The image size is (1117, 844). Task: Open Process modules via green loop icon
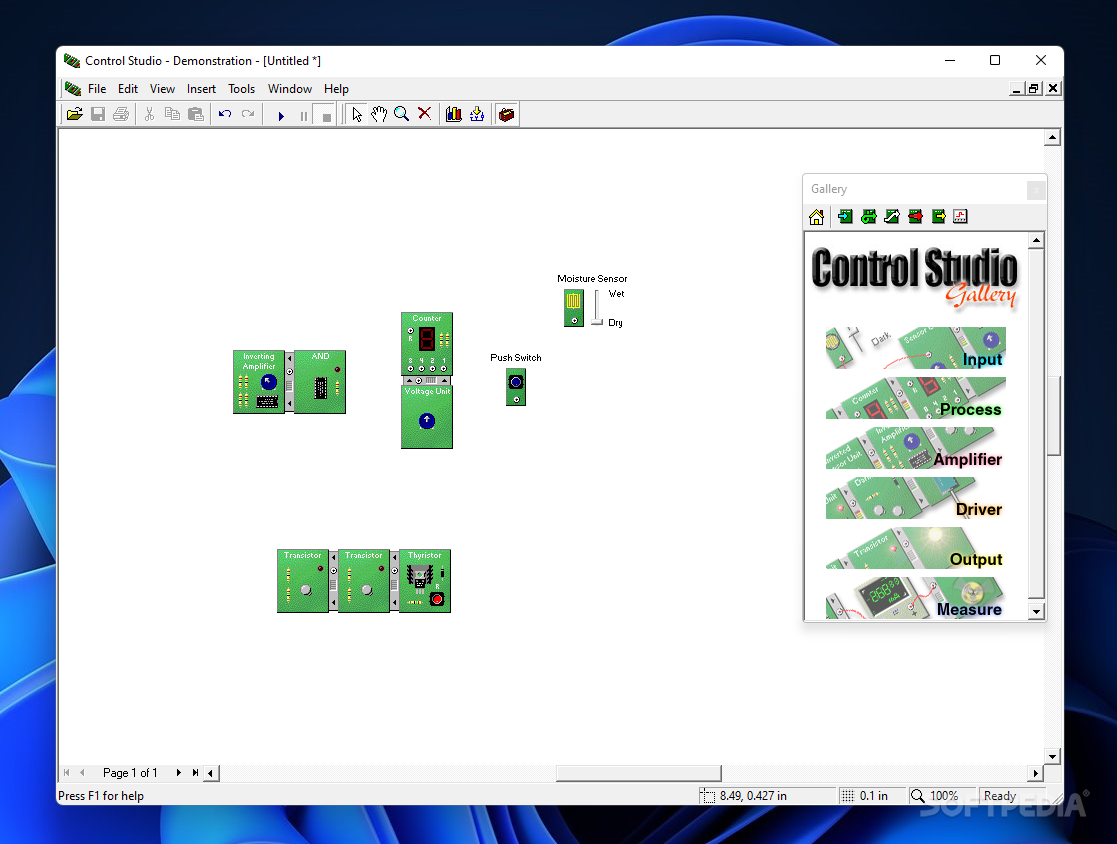coord(868,217)
